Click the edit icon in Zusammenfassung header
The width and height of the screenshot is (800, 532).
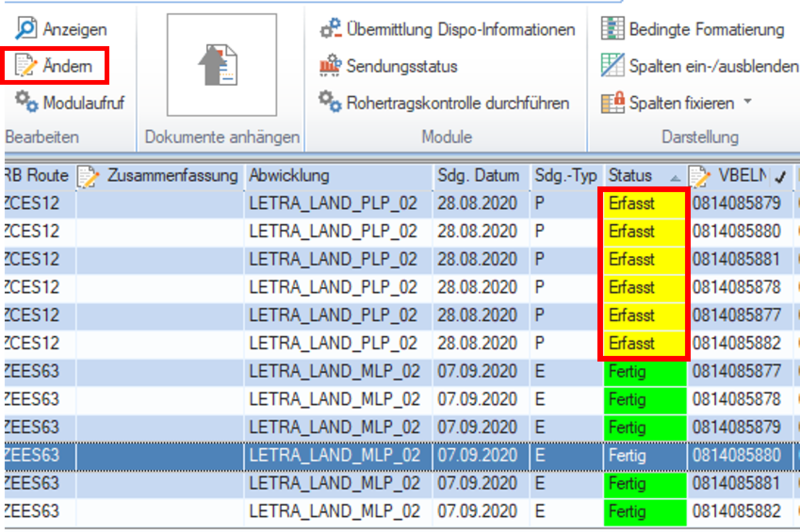(88, 176)
